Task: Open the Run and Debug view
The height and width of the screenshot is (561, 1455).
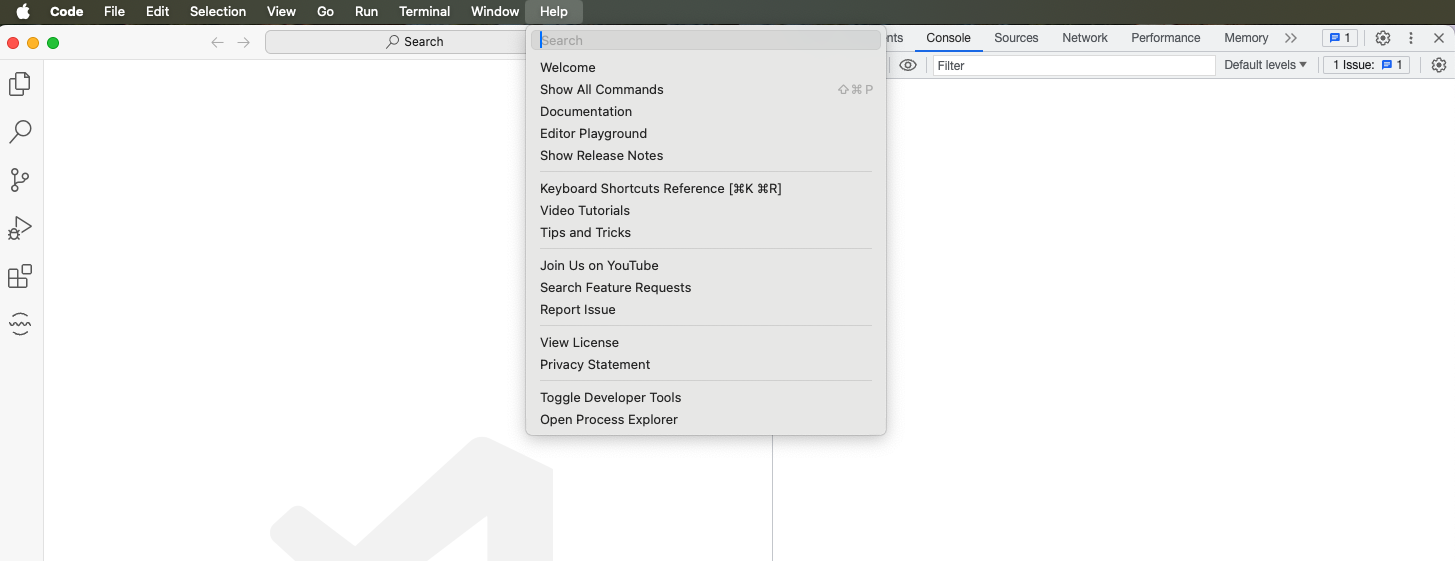Action: coord(20,229)
